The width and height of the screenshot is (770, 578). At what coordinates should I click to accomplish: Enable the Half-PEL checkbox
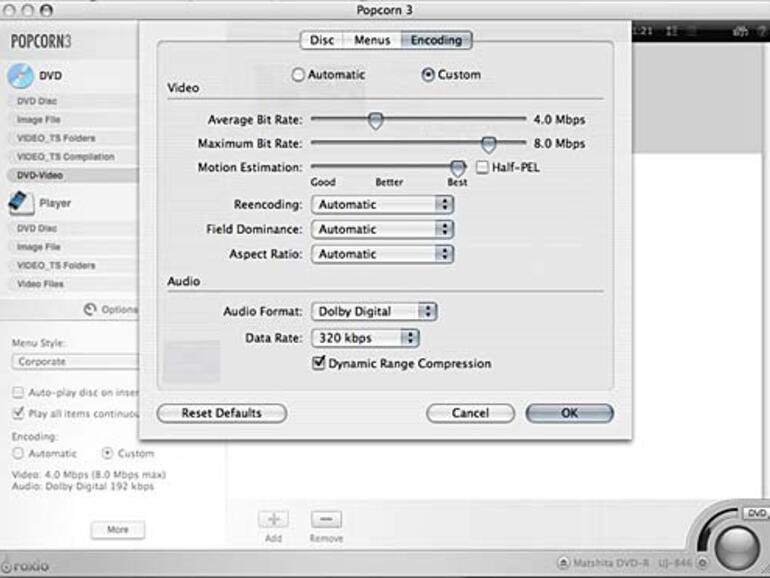pyautogui.click(x=482, y=167)
